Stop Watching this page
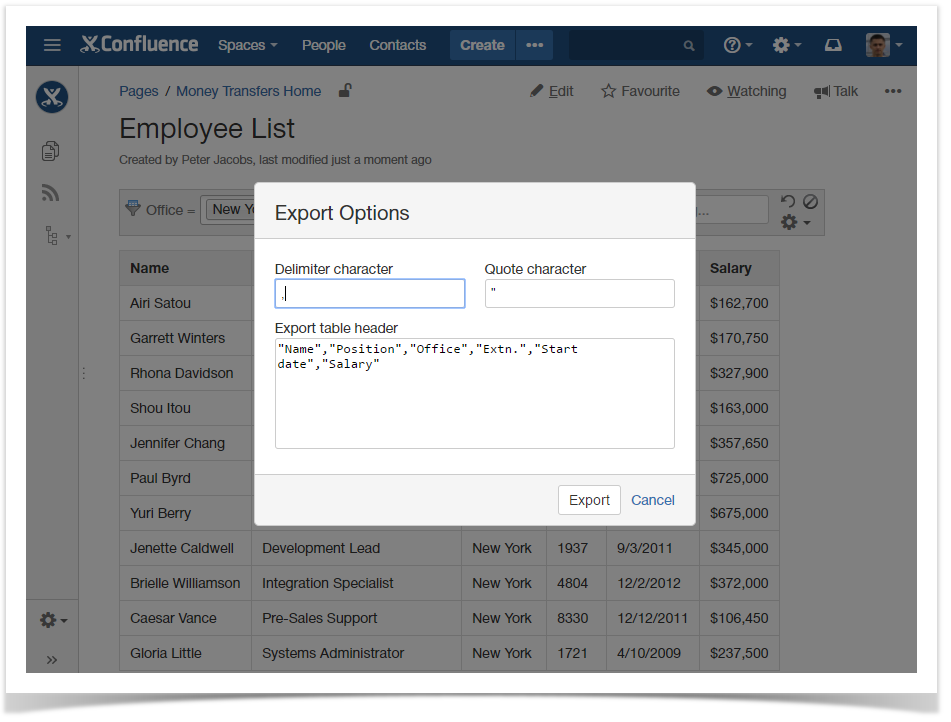Image resolution: width=951 pixels, height=722 pixels. coord(746,91)
